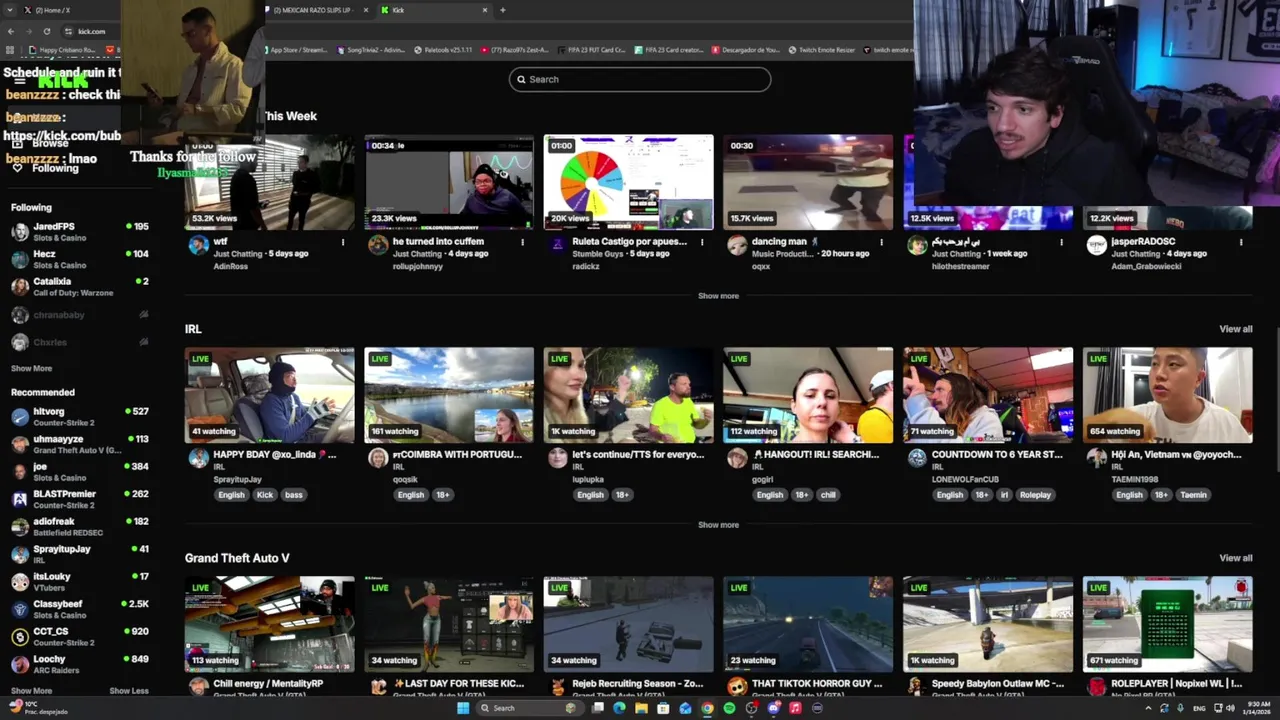Open File Explorer from the taskbar
Screen dimensions: 1280x720
(641, 708)
